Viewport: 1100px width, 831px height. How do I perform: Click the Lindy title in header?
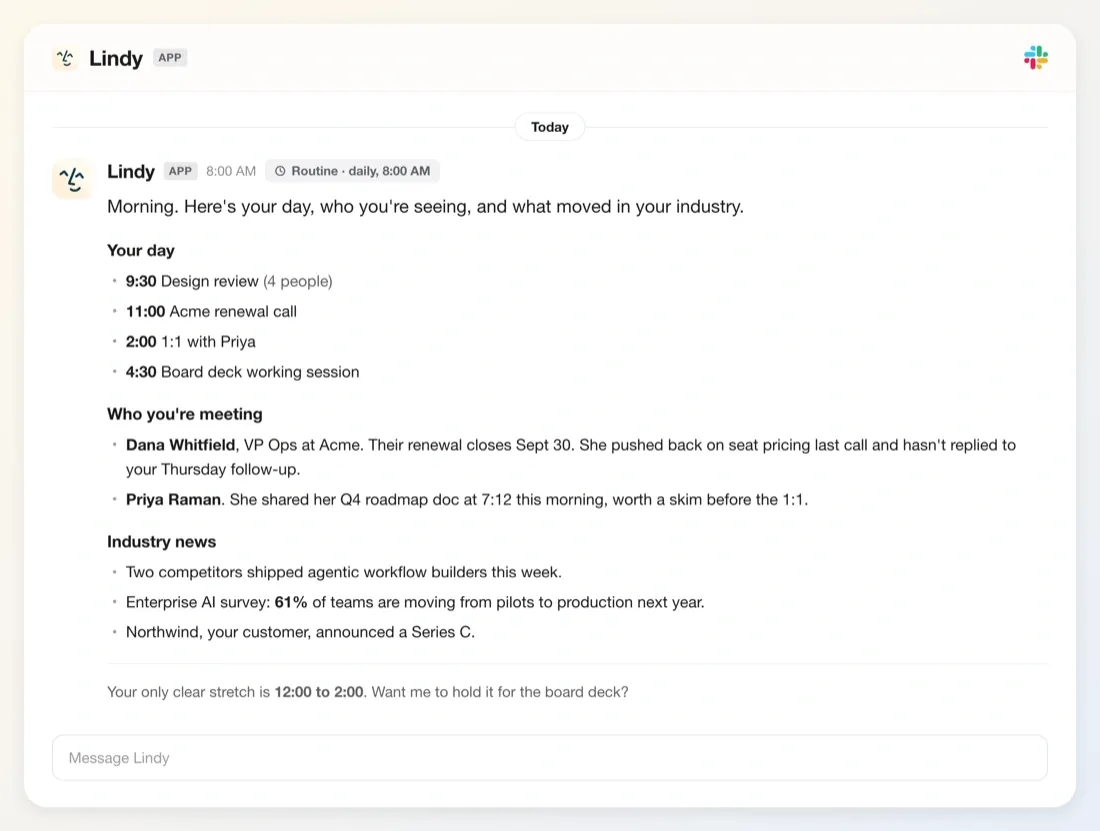coord(116,58)
